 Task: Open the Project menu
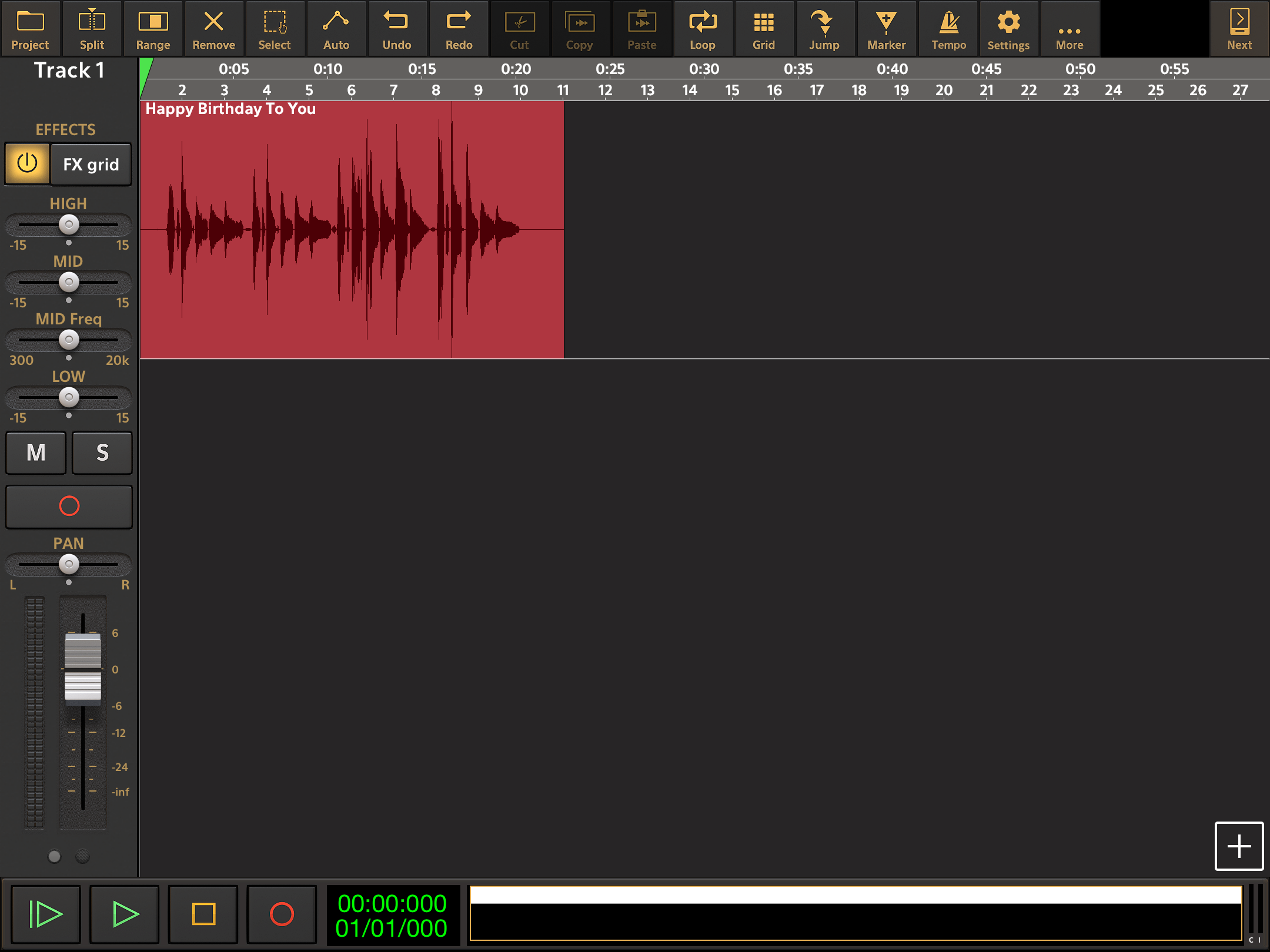point(30,29)
